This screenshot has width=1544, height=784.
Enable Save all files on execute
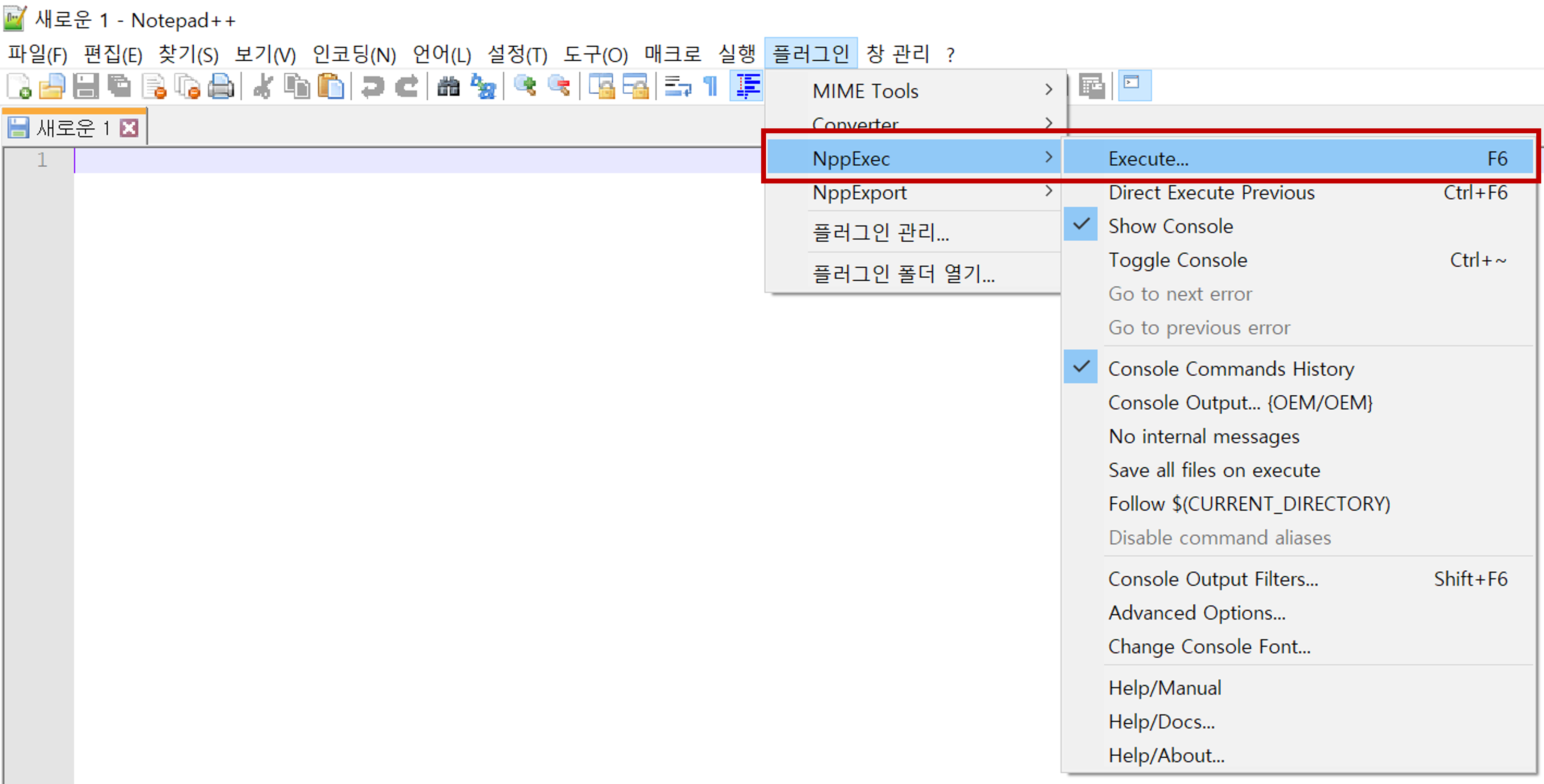point(1214,470)
